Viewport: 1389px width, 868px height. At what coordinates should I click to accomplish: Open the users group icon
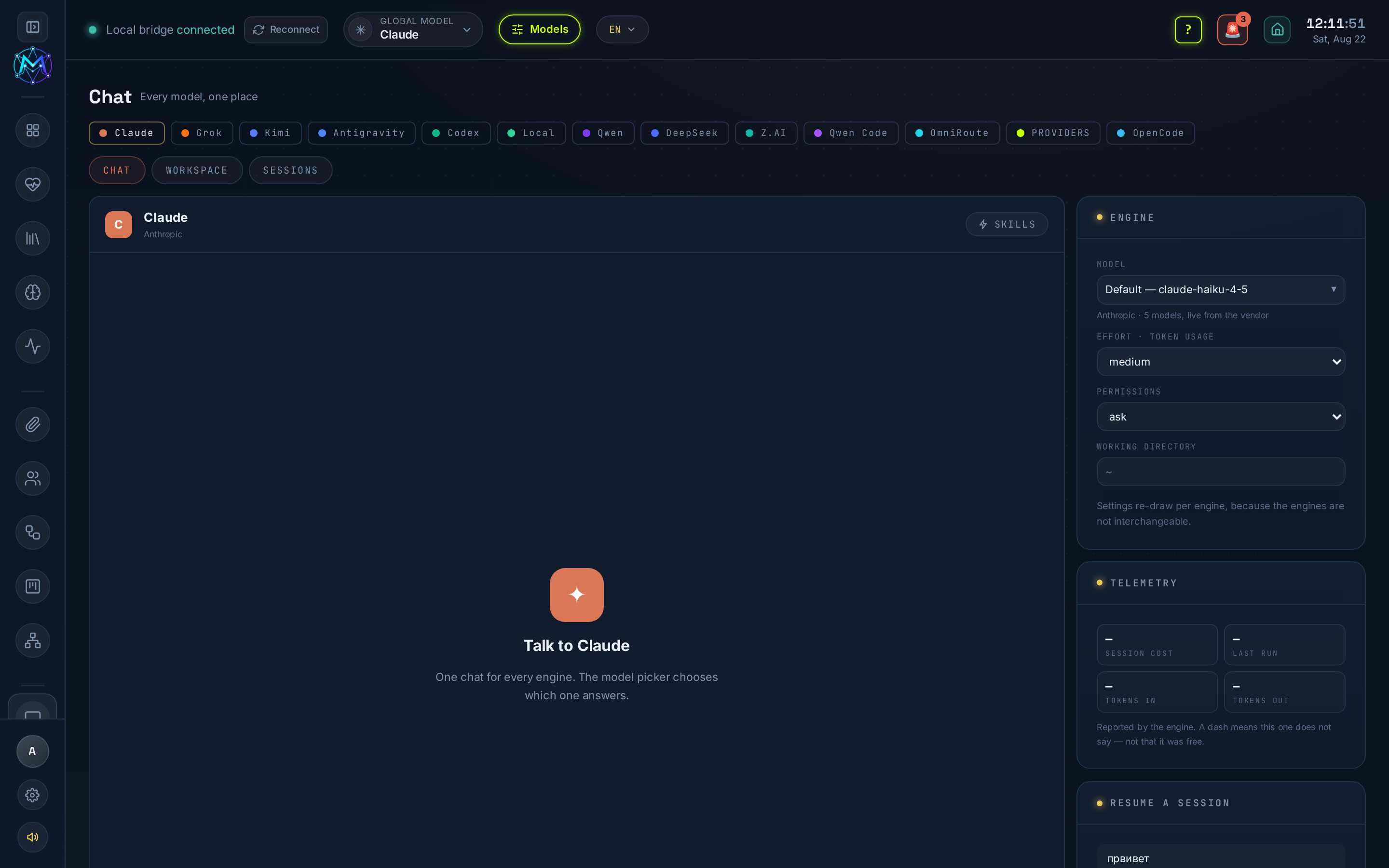point(33,478)
